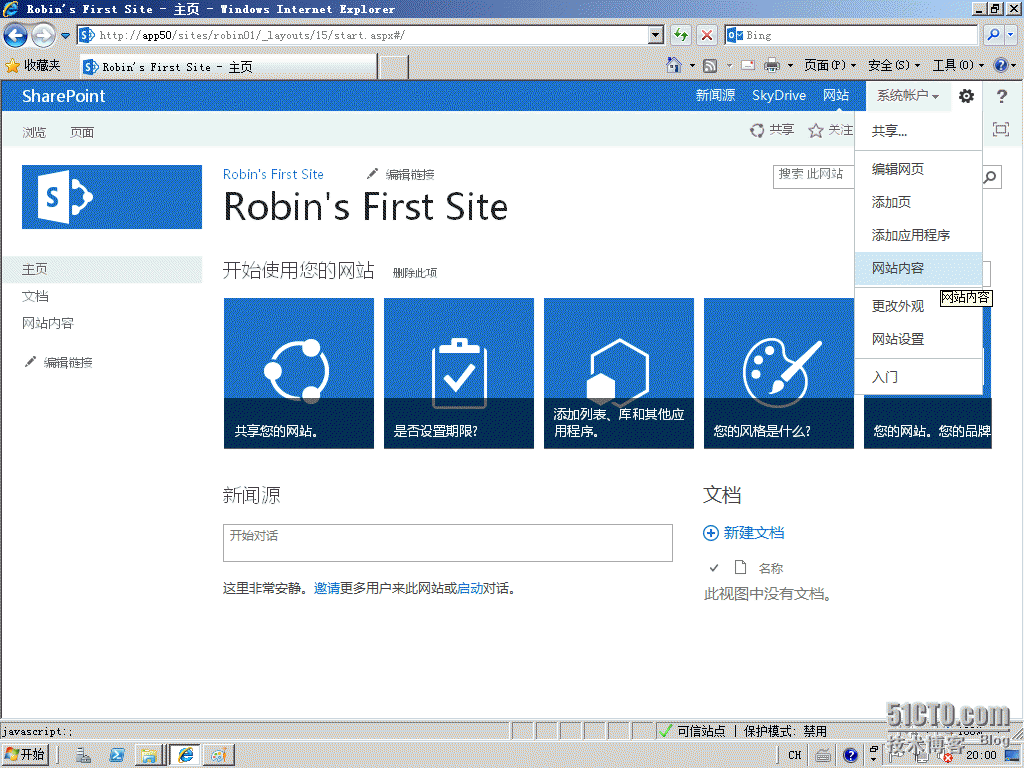Click the SharePoint site logo

click(112, 197)
